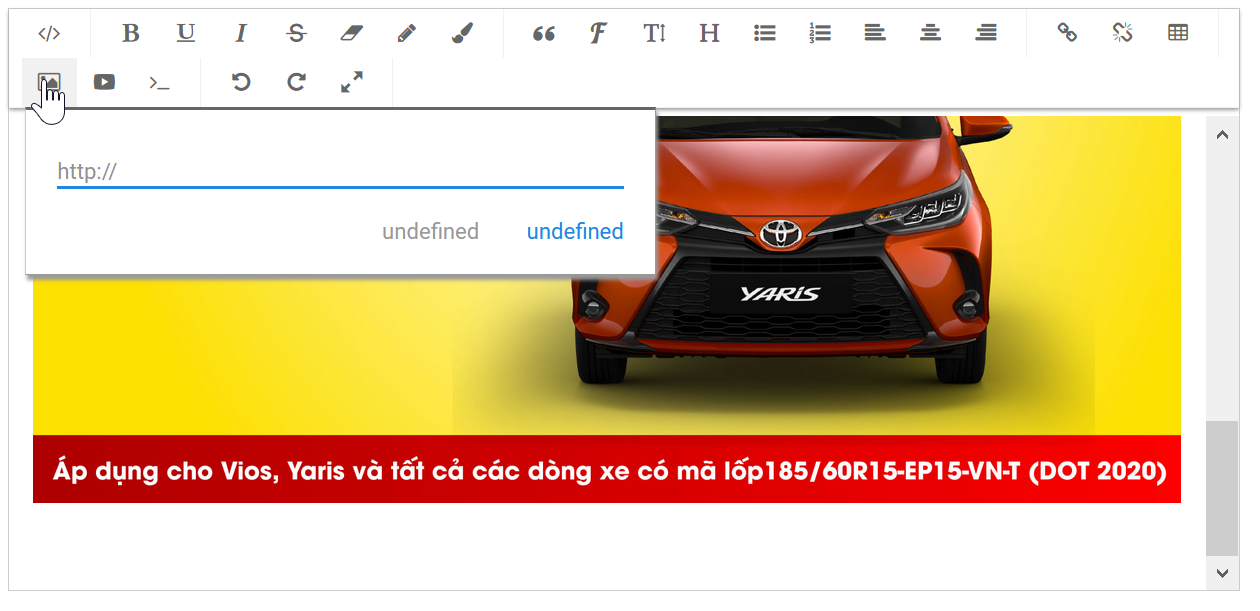Focus the http:// image URL field

coord(340,172)
